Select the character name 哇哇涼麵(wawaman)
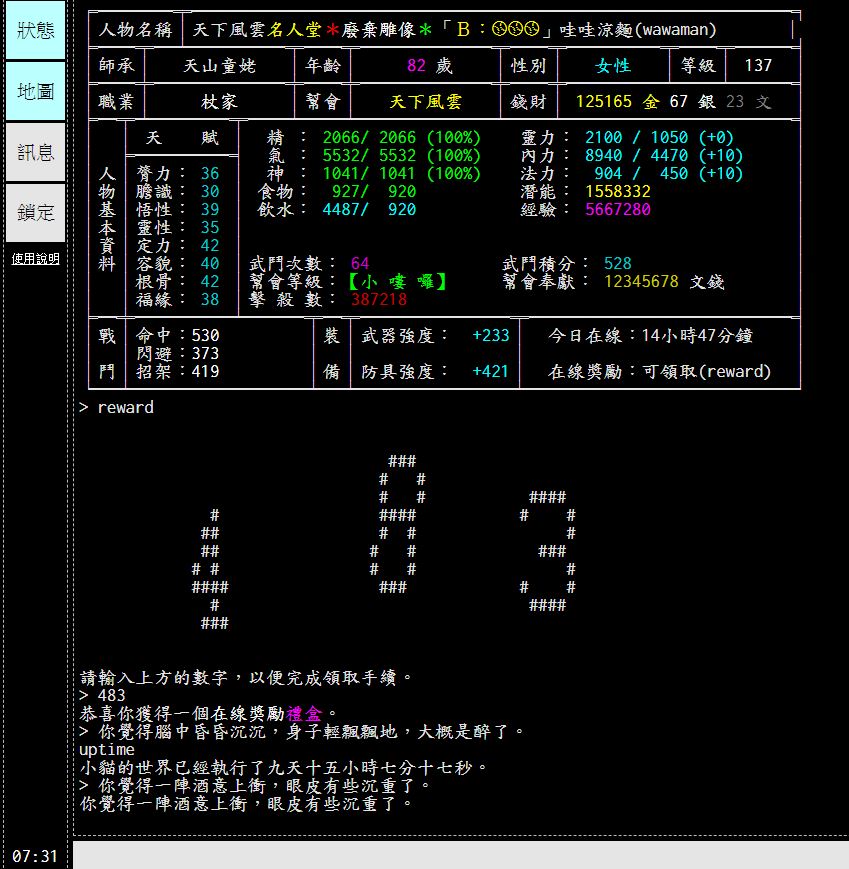This screenshot has height=869, width=849. (637, 29)
